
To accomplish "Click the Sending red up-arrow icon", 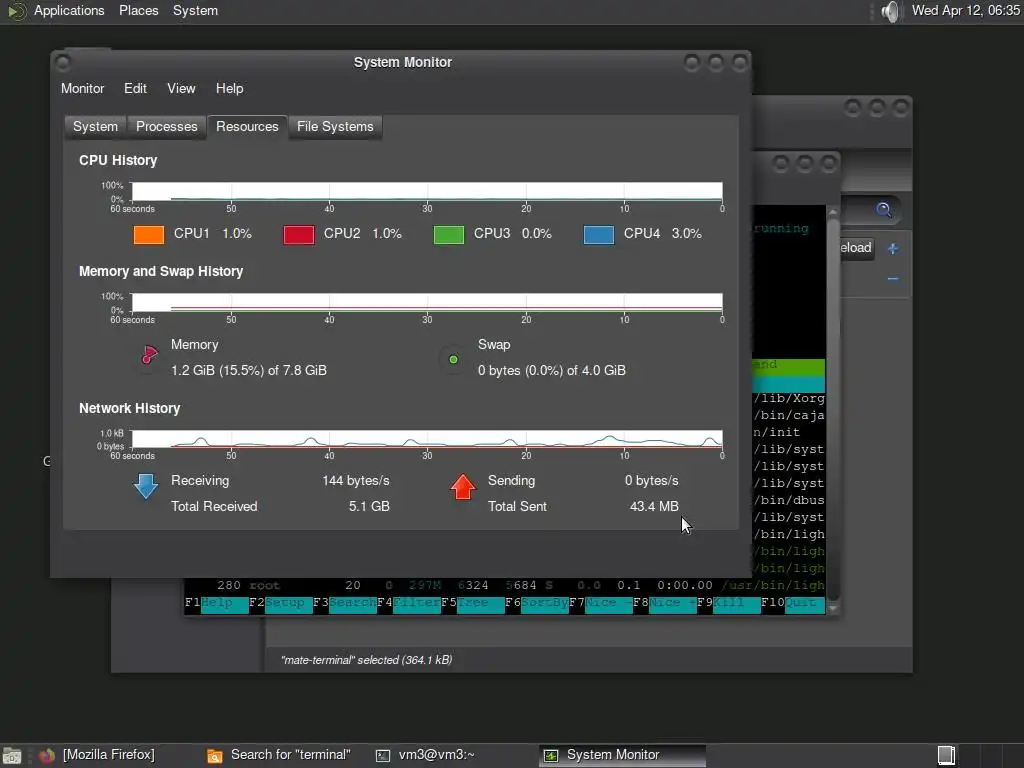I will tap(463, 487).
